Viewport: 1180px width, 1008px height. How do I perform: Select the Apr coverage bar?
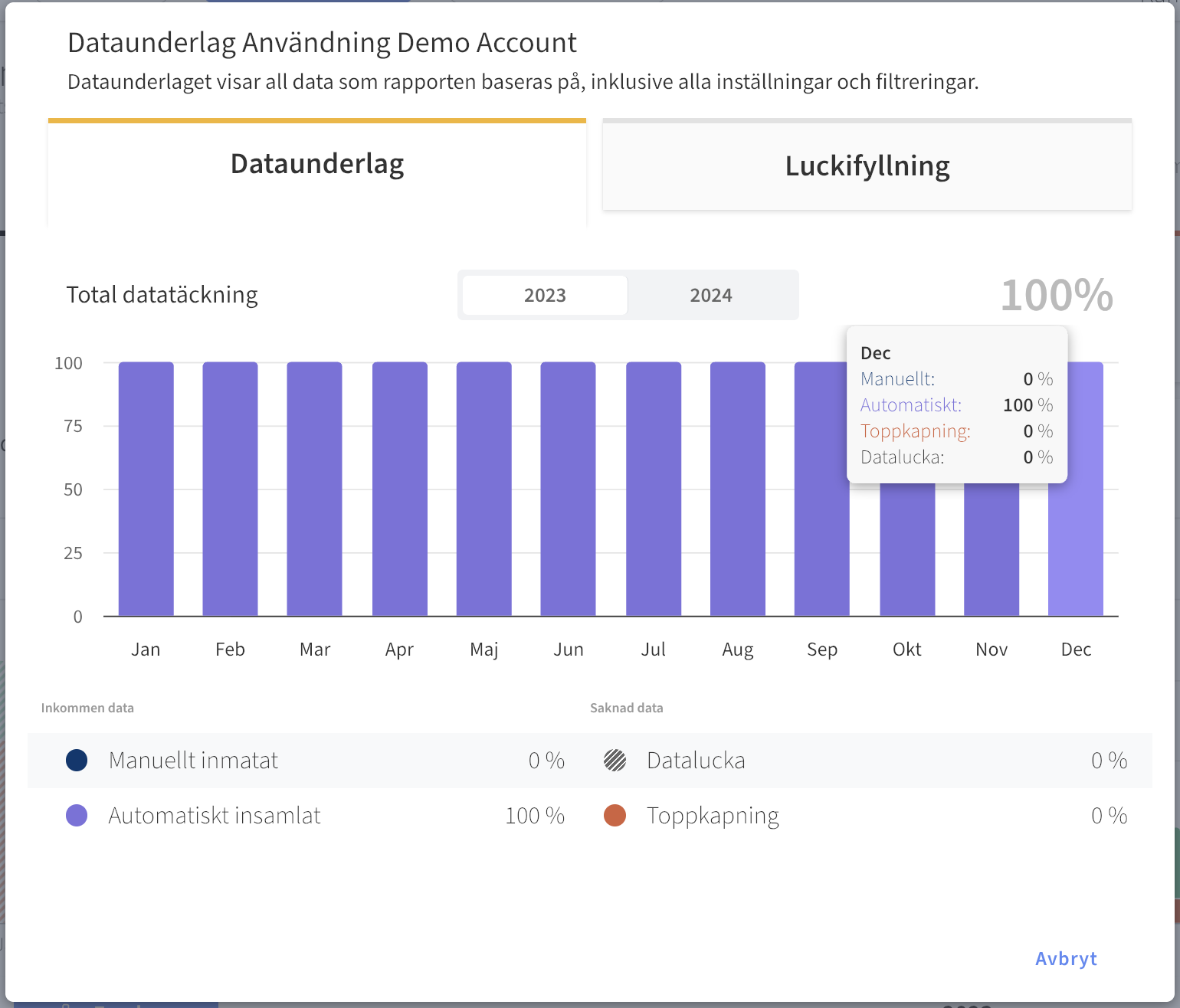coord(399,489)
